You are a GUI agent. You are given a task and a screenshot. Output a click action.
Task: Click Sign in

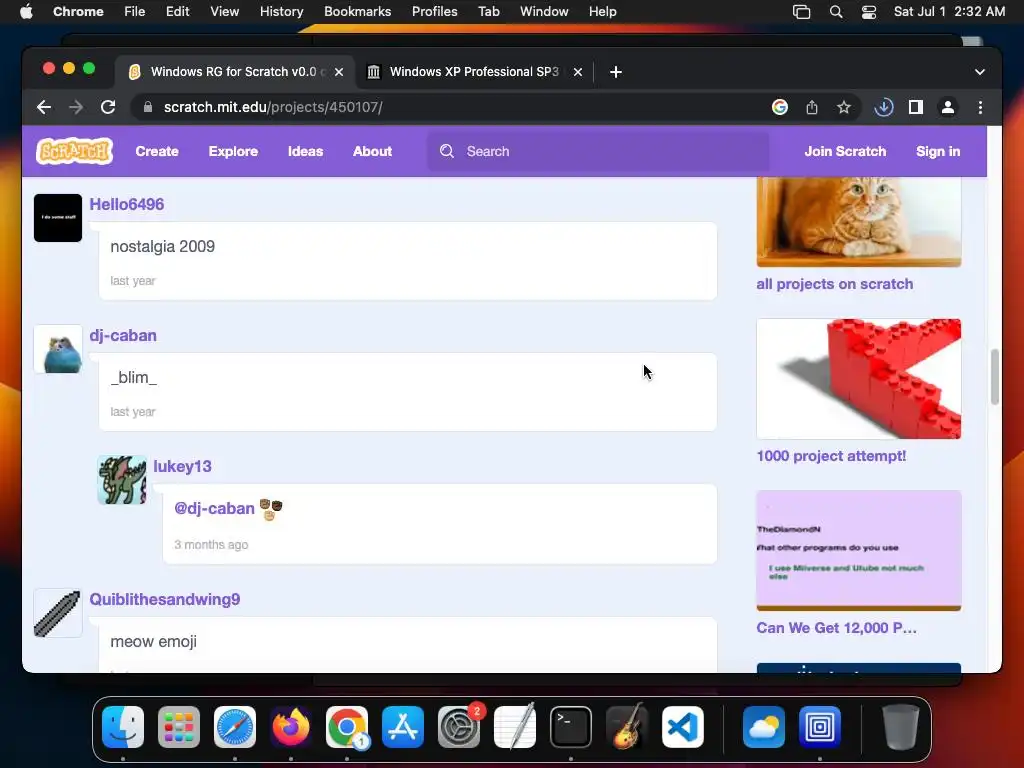coord(938,151)
